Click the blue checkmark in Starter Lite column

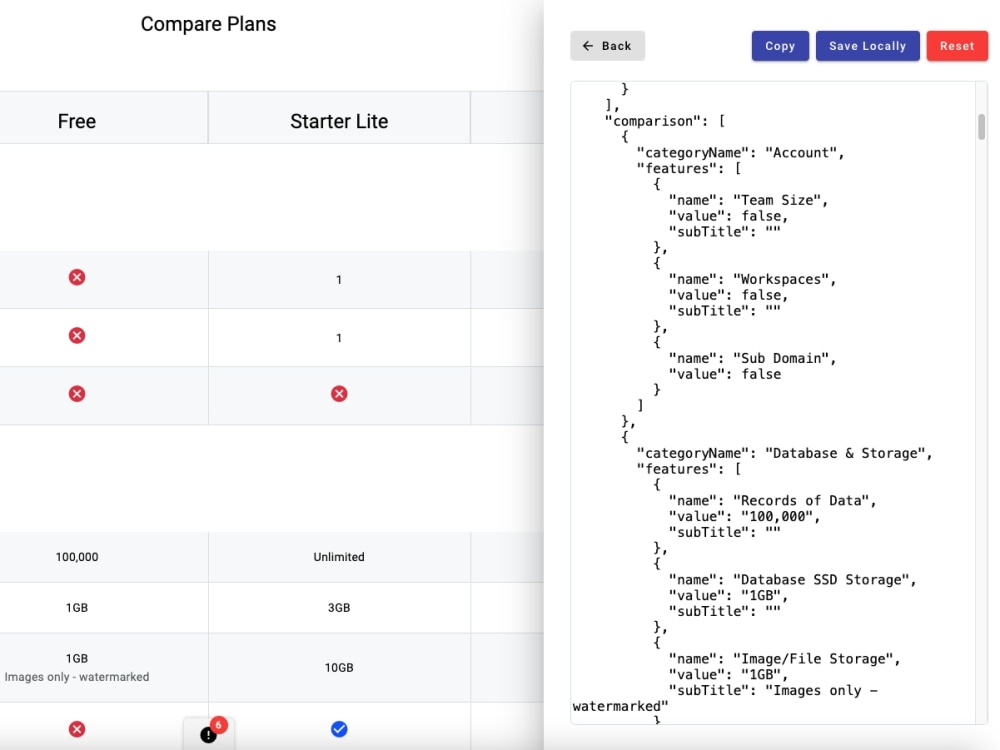pos(339,729)
